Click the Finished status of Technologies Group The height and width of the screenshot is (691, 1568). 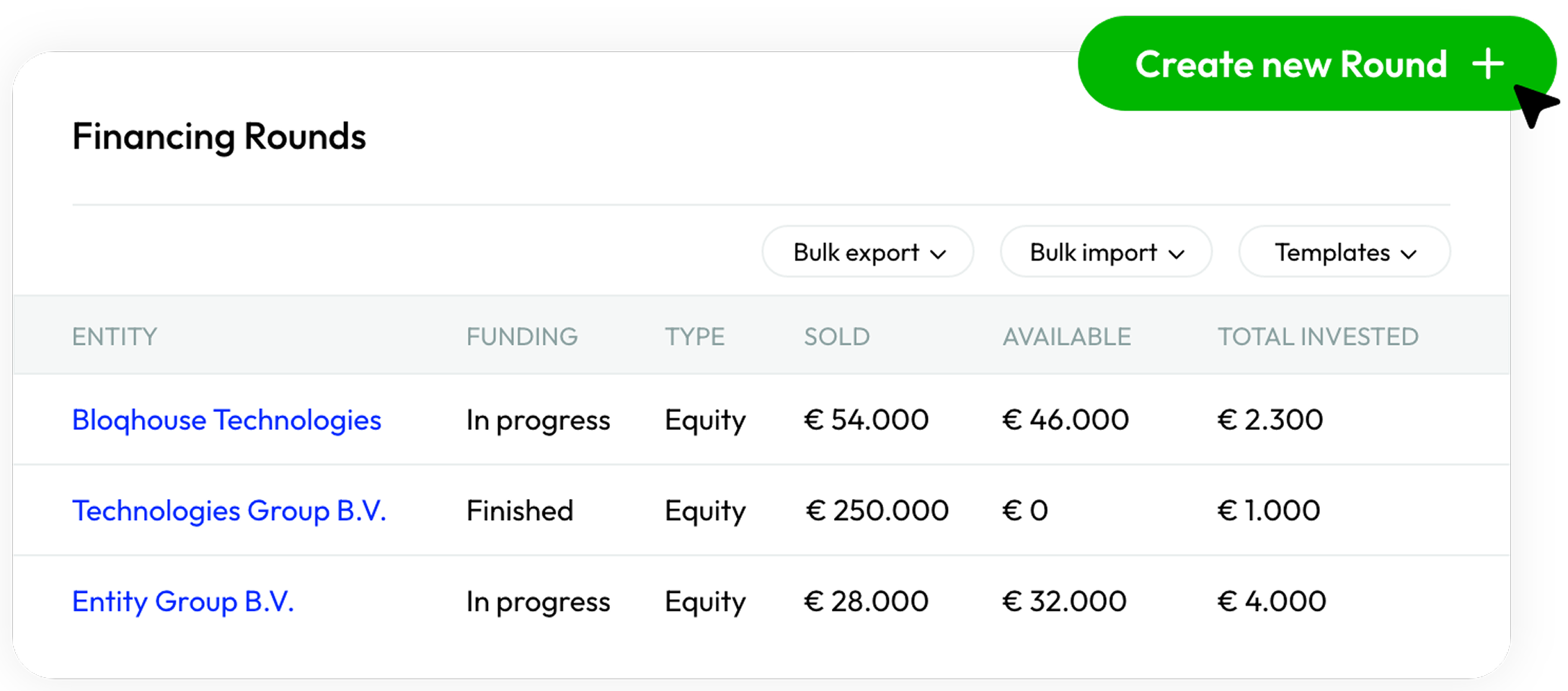click(x=520, y=511)
